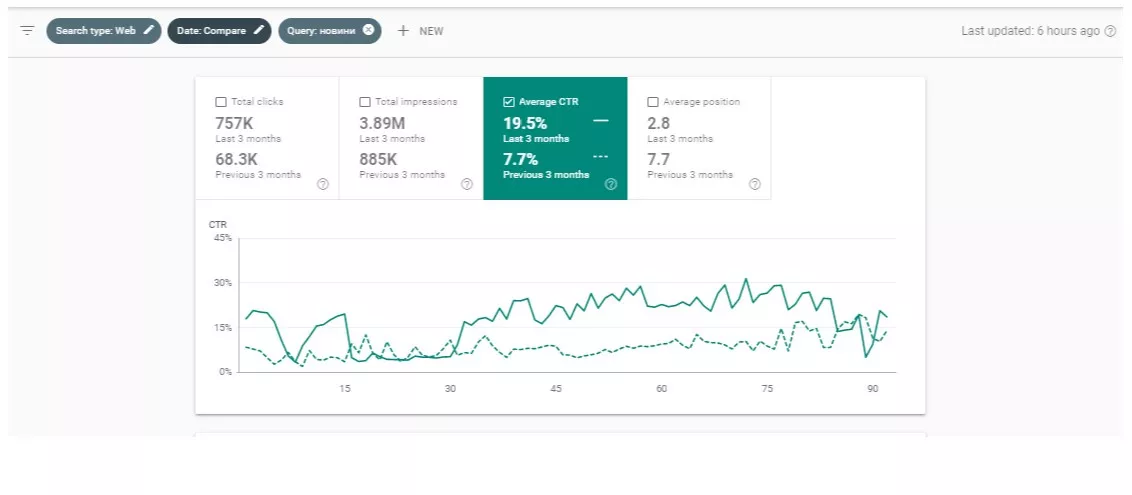Open help icon in Total clicks card

[x=323, y=184]
